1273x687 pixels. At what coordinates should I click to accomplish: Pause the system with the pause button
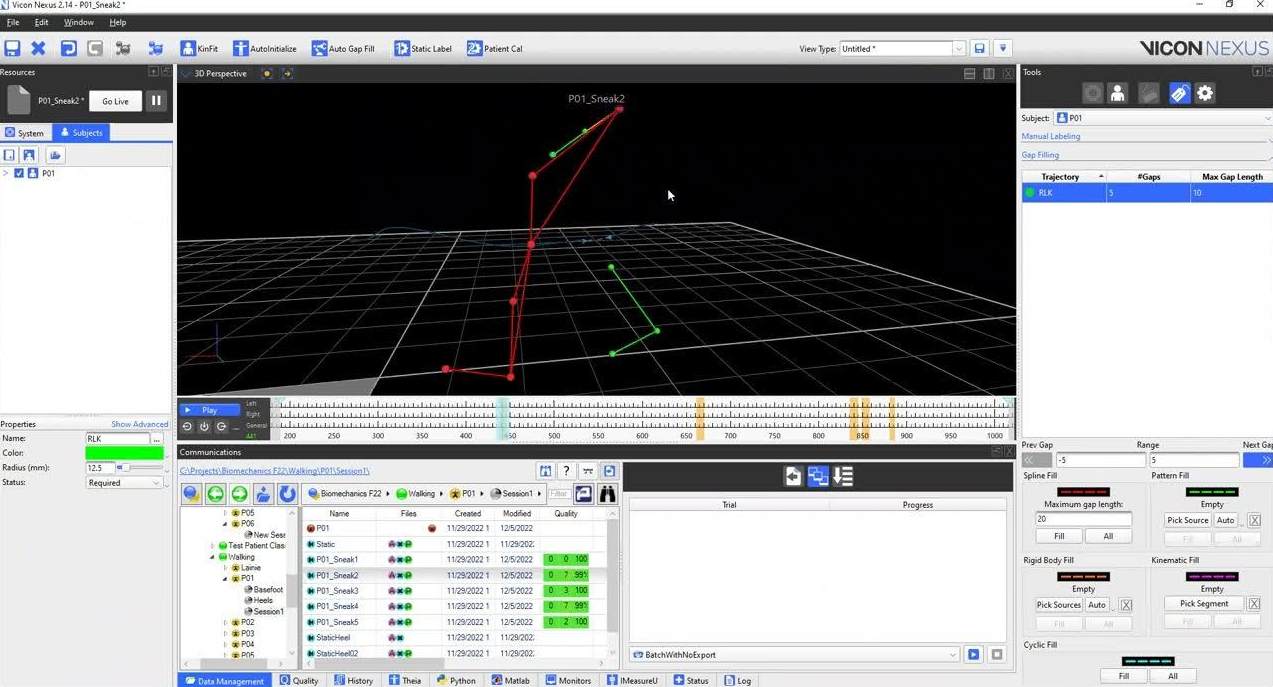(x=156, y=101)
